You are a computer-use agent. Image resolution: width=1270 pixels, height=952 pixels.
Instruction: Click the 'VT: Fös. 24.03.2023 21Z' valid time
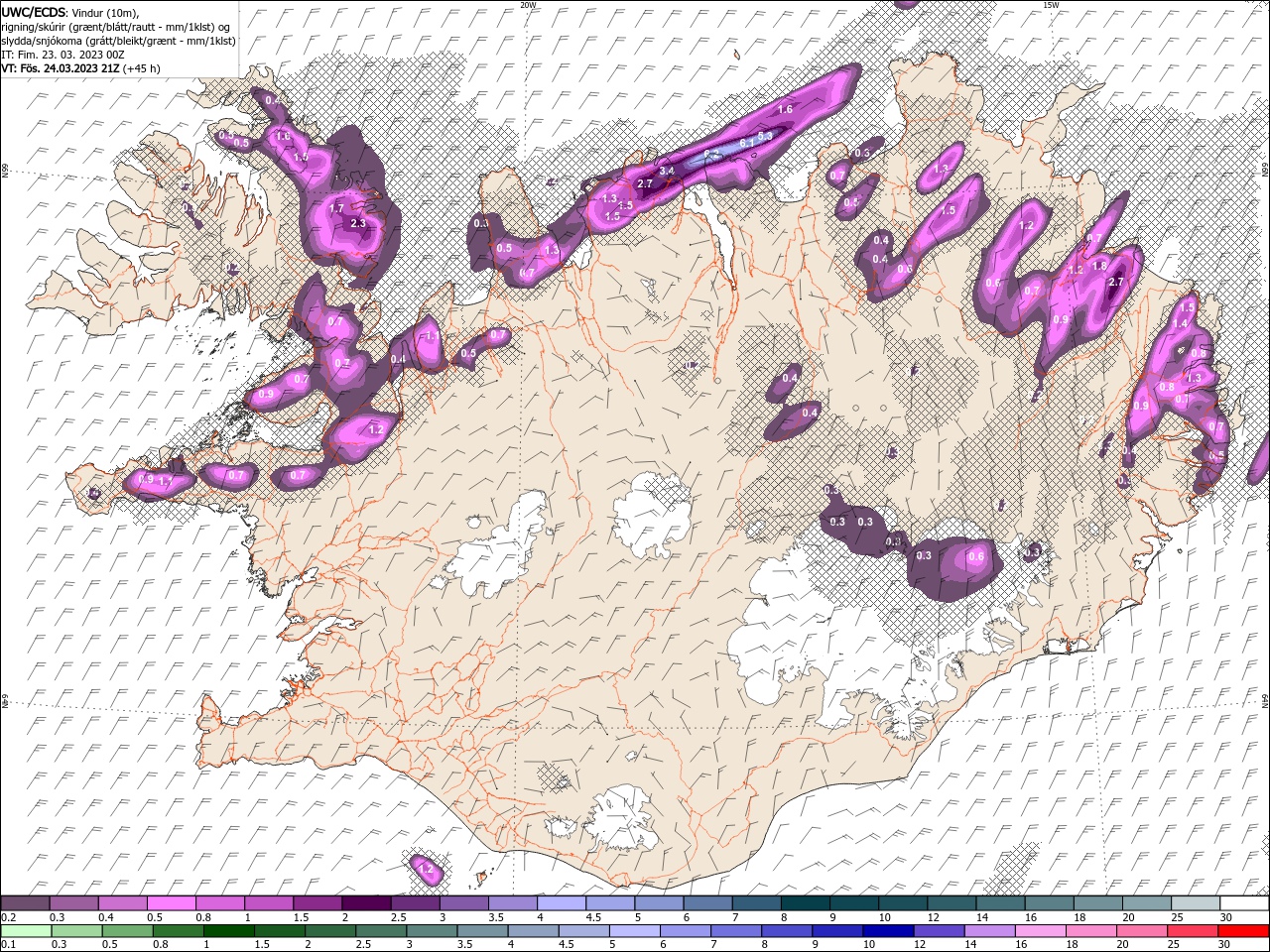point(61,68)
